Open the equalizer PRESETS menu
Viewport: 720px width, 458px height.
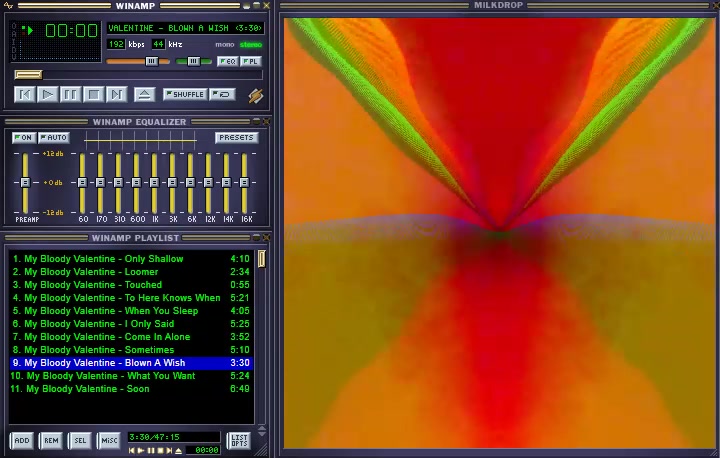click(236, 137)
